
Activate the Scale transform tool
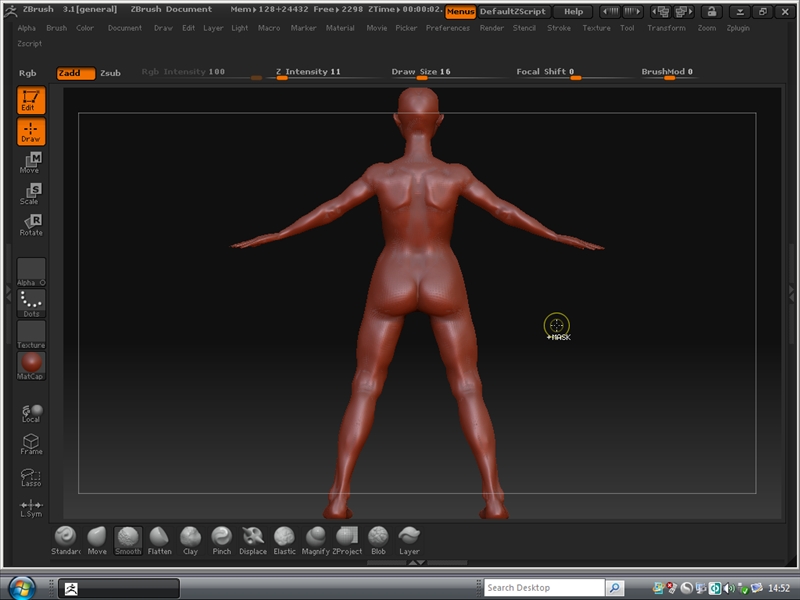pyautogui.click(x=31, y=194)
